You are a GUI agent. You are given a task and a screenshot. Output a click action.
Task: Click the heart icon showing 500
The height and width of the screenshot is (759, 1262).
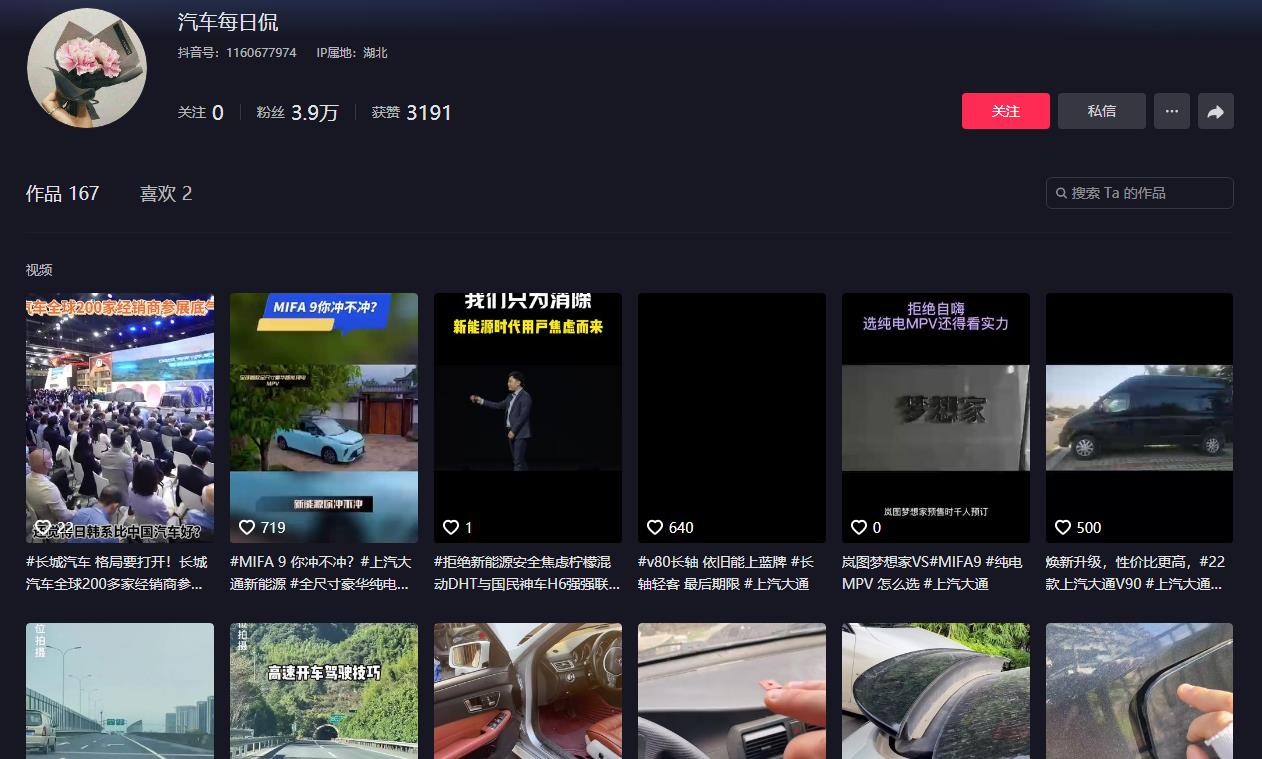pyautogui.click(x=1063, y=527)
